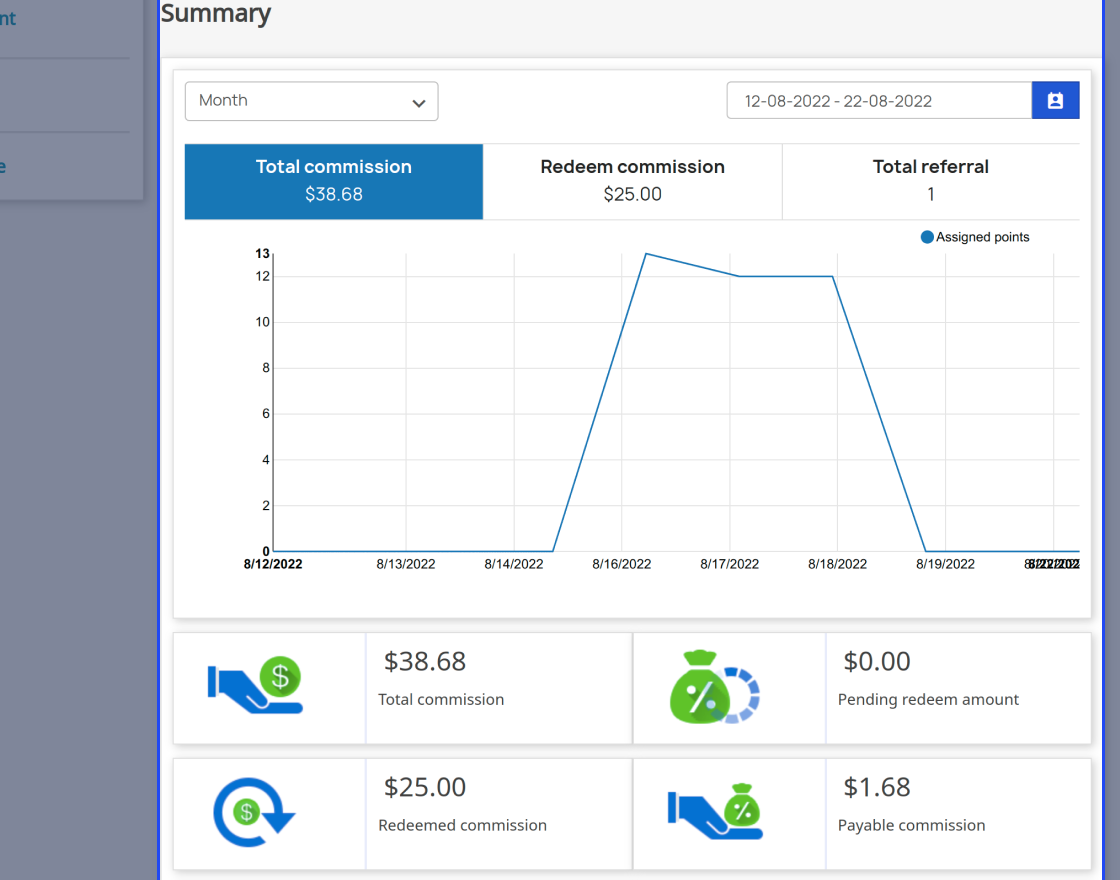
Task: Switch to the Total referral tab
Action: pos(931,181)
